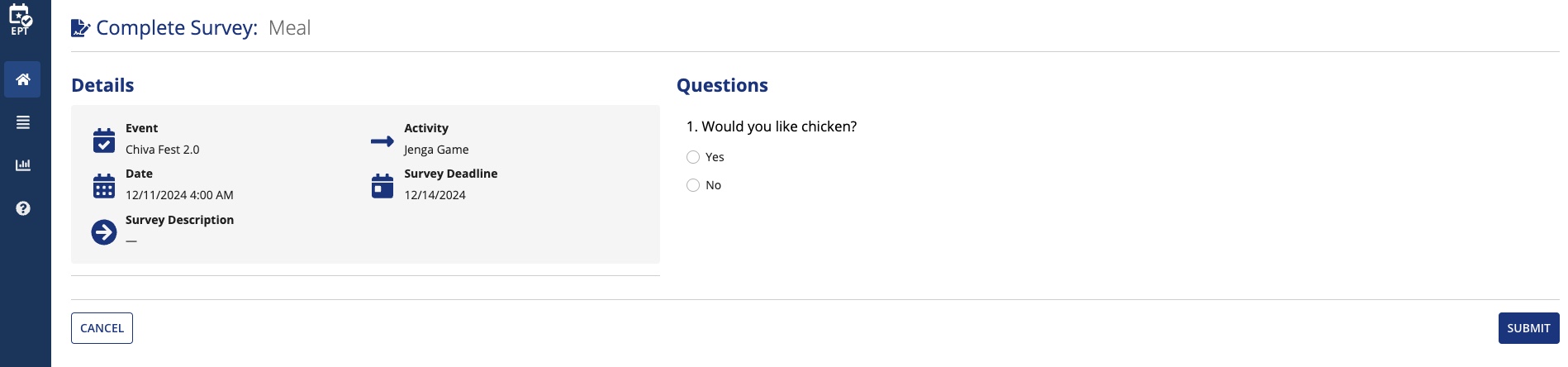Click the Jenga Game activity text

(x=436, y=150)
